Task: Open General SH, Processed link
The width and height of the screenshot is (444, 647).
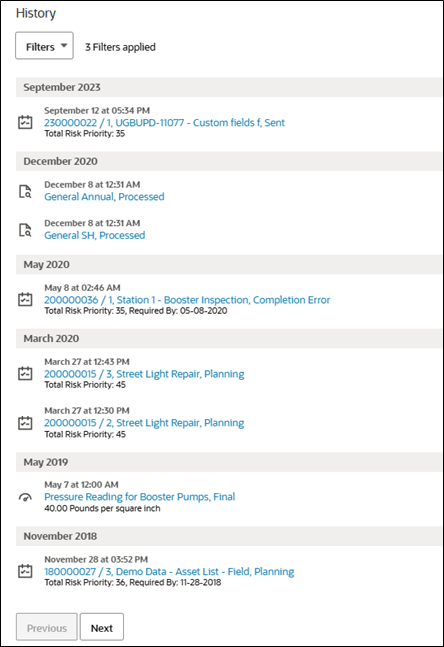Action: pos(94,235)
